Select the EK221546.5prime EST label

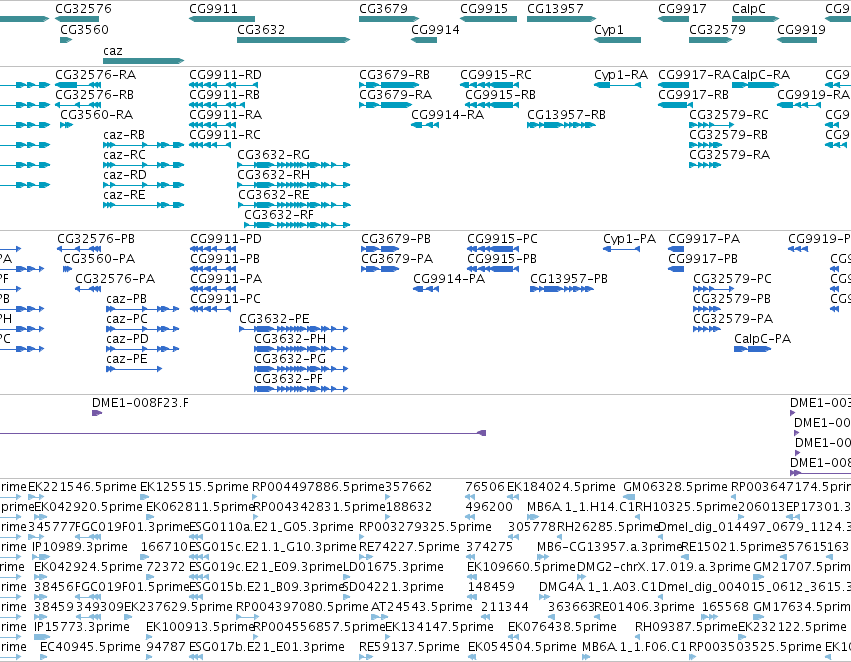(82, 487)
